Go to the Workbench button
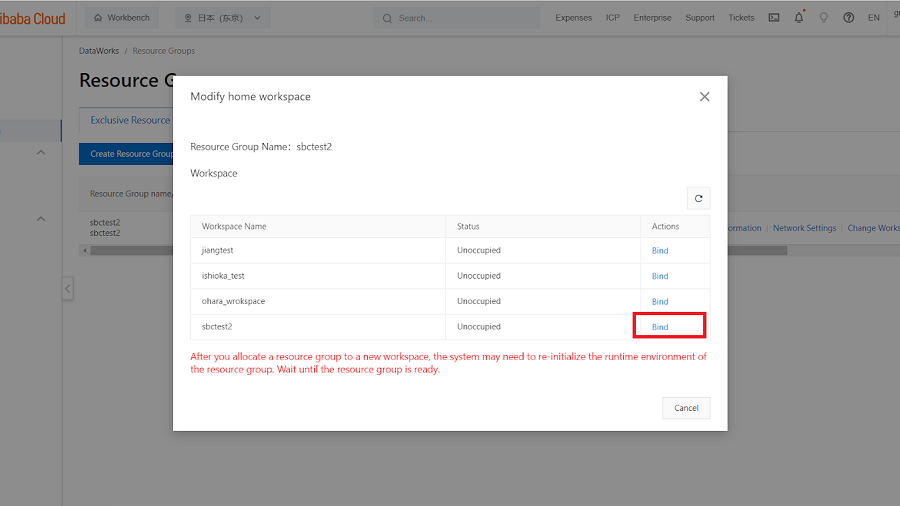 (x=122, y=18)
